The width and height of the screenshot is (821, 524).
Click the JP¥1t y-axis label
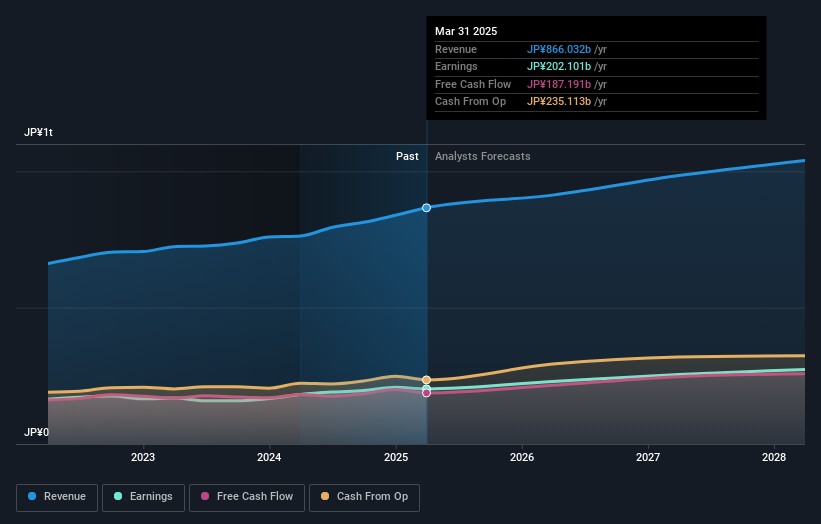point(39,133)
